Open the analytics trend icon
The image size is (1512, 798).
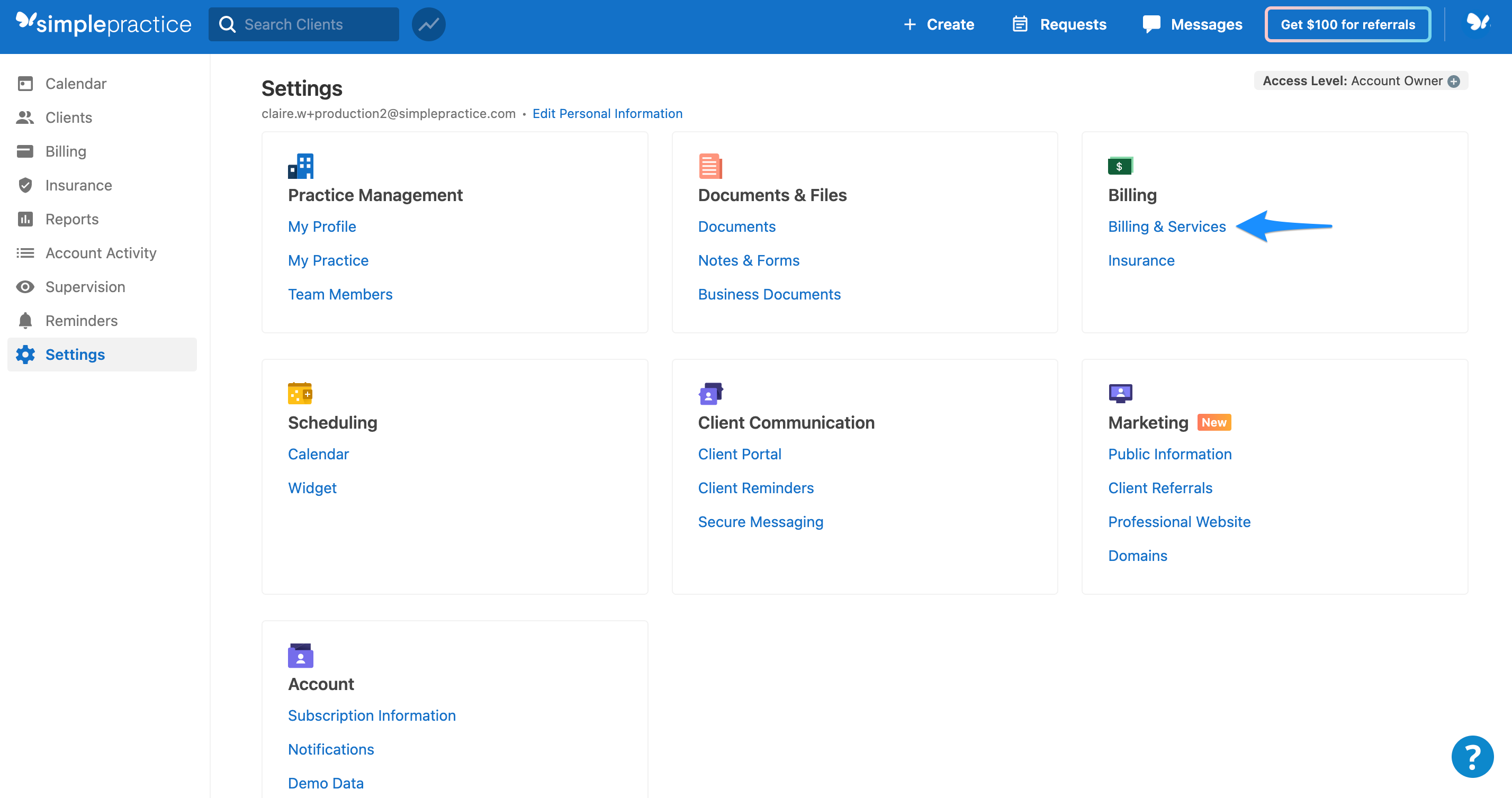tap(428, 24)
